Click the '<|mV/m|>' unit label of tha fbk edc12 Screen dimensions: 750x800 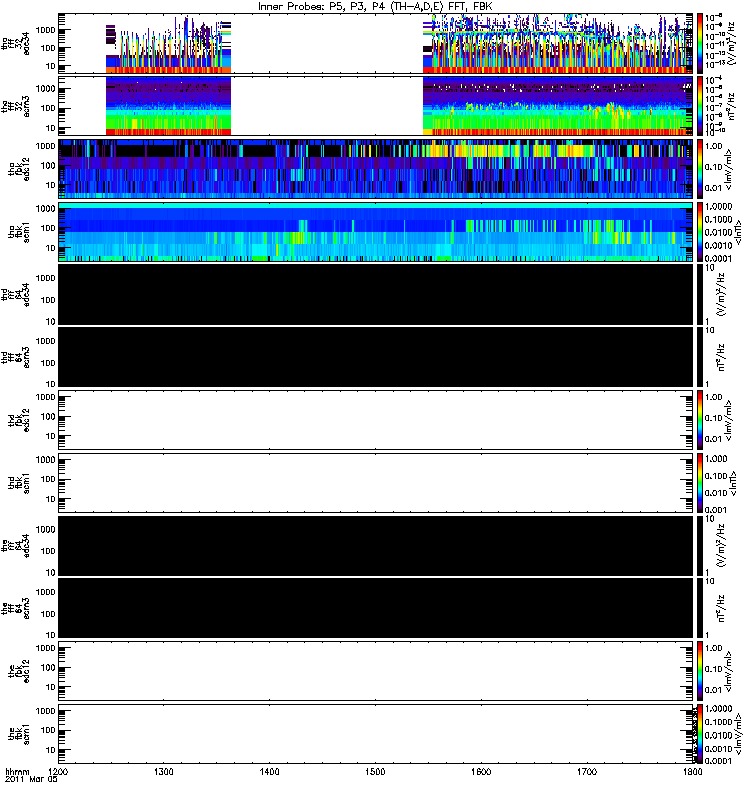(730, 169)
